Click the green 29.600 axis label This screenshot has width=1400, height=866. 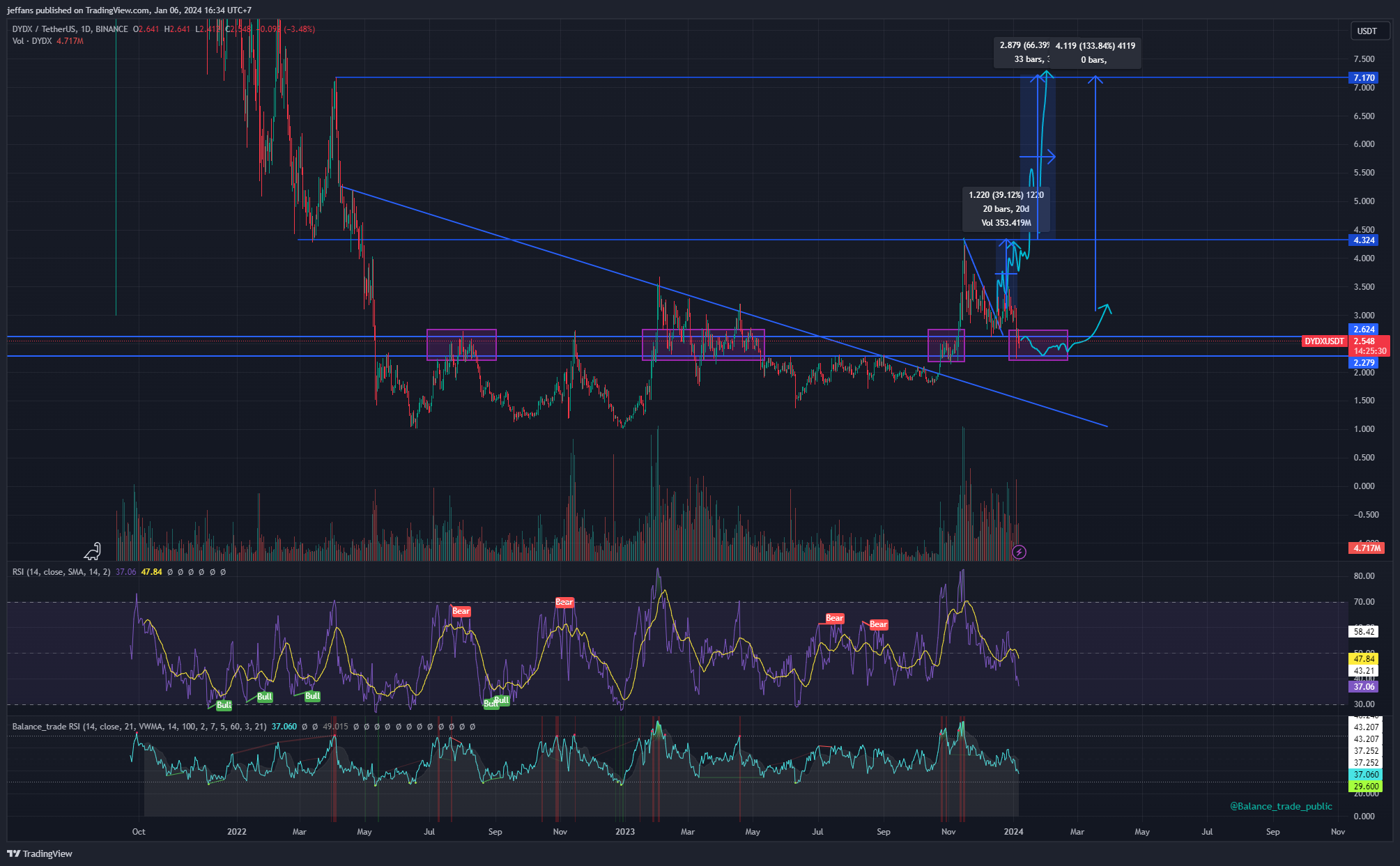1366,786
